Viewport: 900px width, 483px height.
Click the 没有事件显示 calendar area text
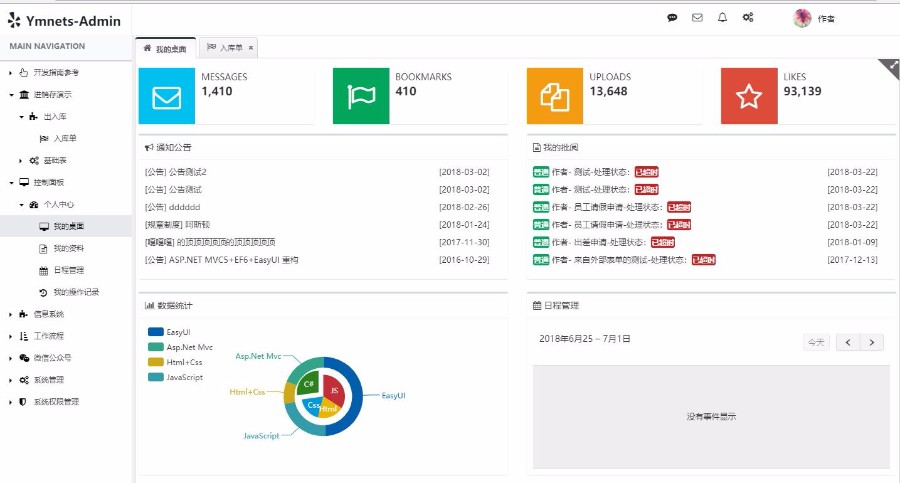[711, 416]
